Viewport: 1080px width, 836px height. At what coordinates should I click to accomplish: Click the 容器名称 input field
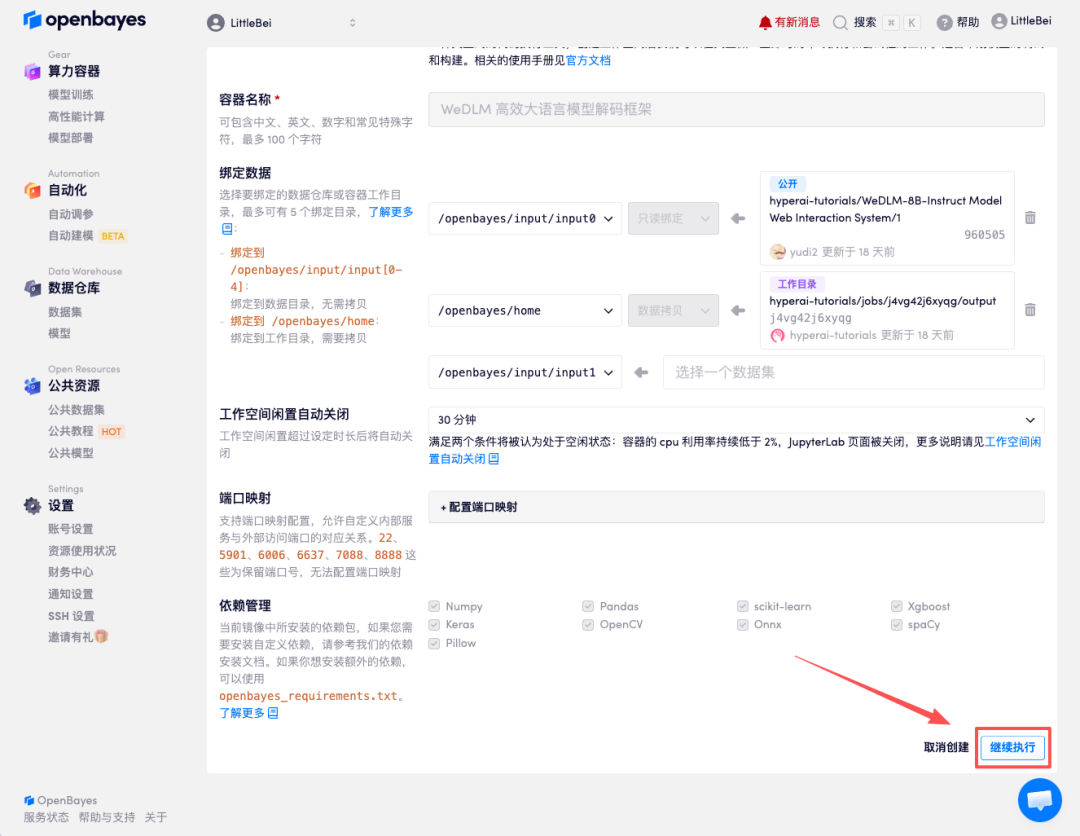coord(736,109)
